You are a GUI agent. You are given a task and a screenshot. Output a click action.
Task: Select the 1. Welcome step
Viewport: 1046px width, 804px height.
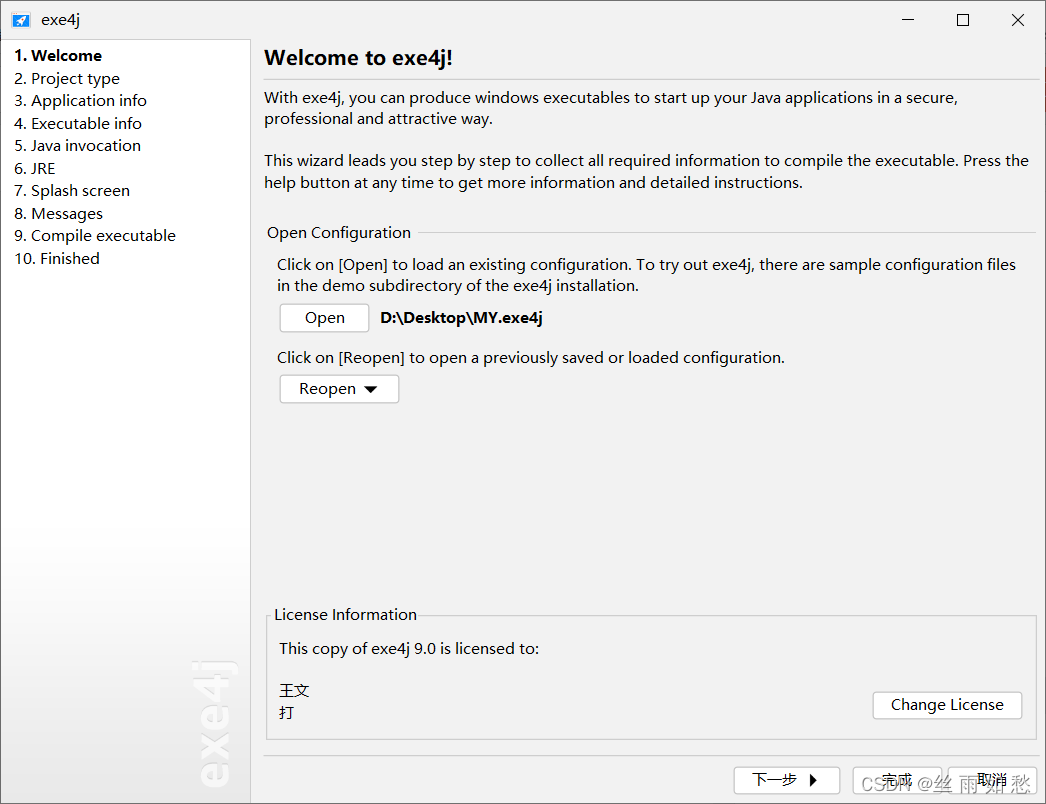click(58, 55)
